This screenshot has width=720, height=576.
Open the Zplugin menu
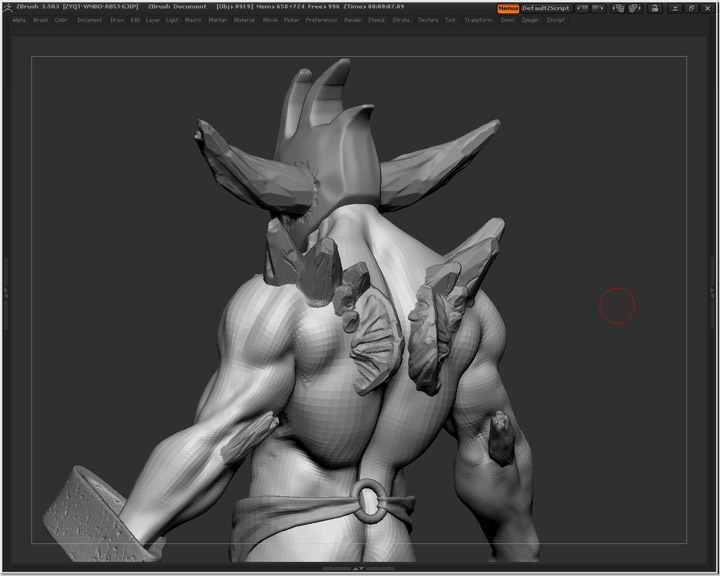click(x=530, y=20)
